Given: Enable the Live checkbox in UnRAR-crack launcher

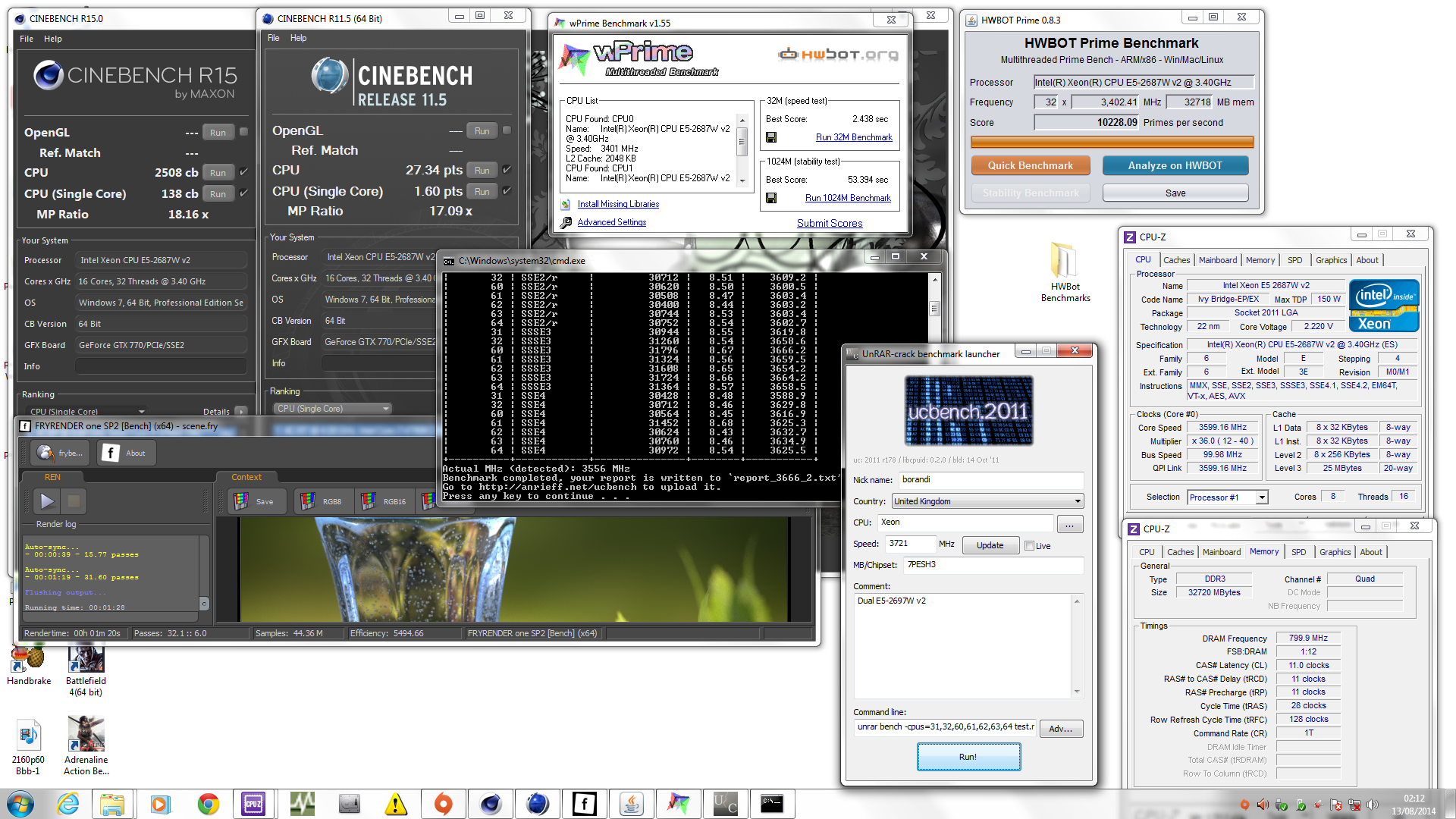Looking at the screenshot, I should (1029, 546).
